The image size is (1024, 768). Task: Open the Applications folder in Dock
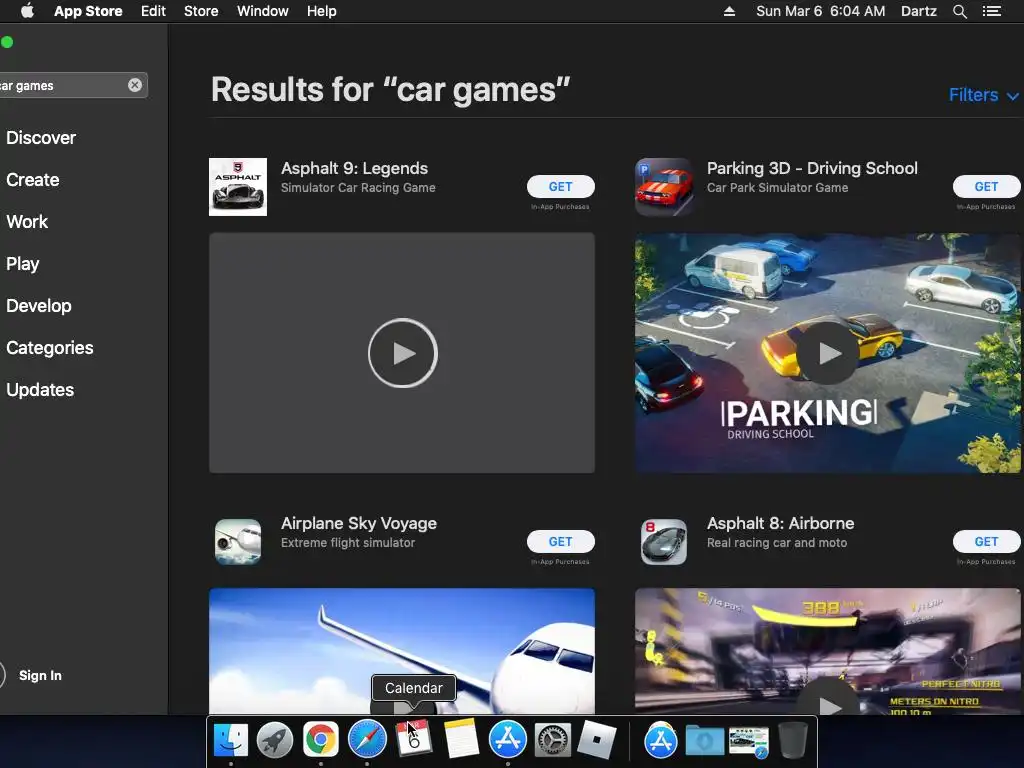coord(660,741)
